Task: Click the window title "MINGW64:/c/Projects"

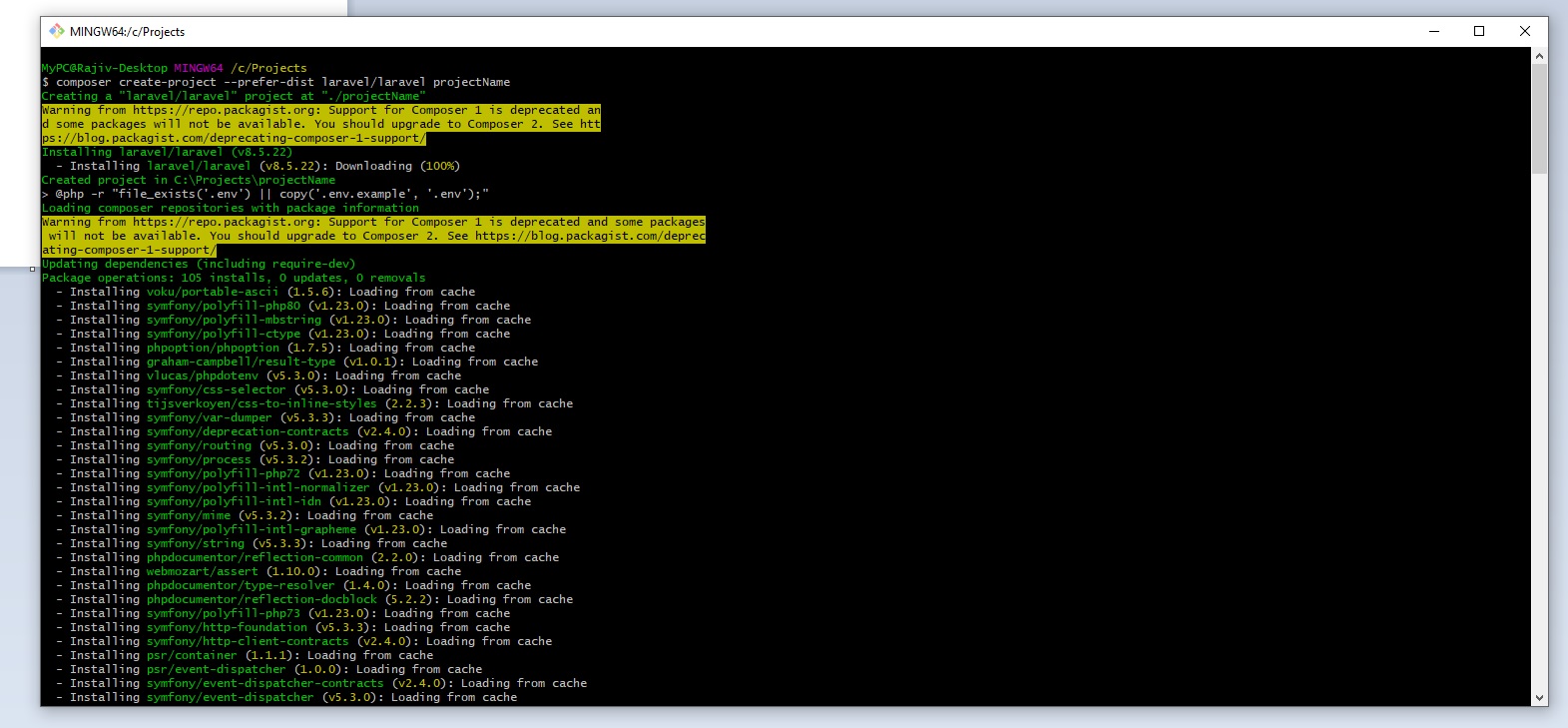Action: (x=127, y=32)
